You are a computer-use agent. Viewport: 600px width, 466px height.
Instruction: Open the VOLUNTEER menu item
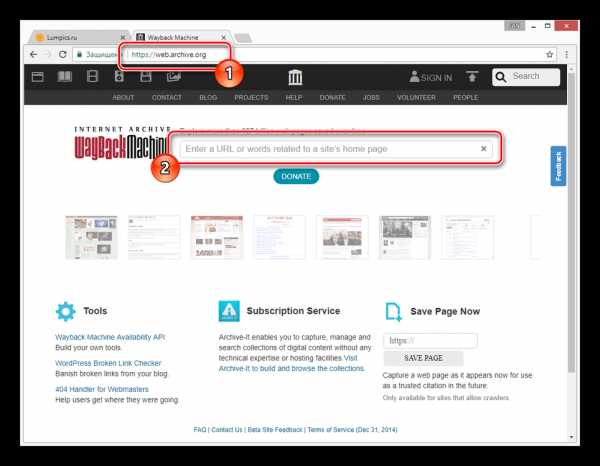coord(416,98)
